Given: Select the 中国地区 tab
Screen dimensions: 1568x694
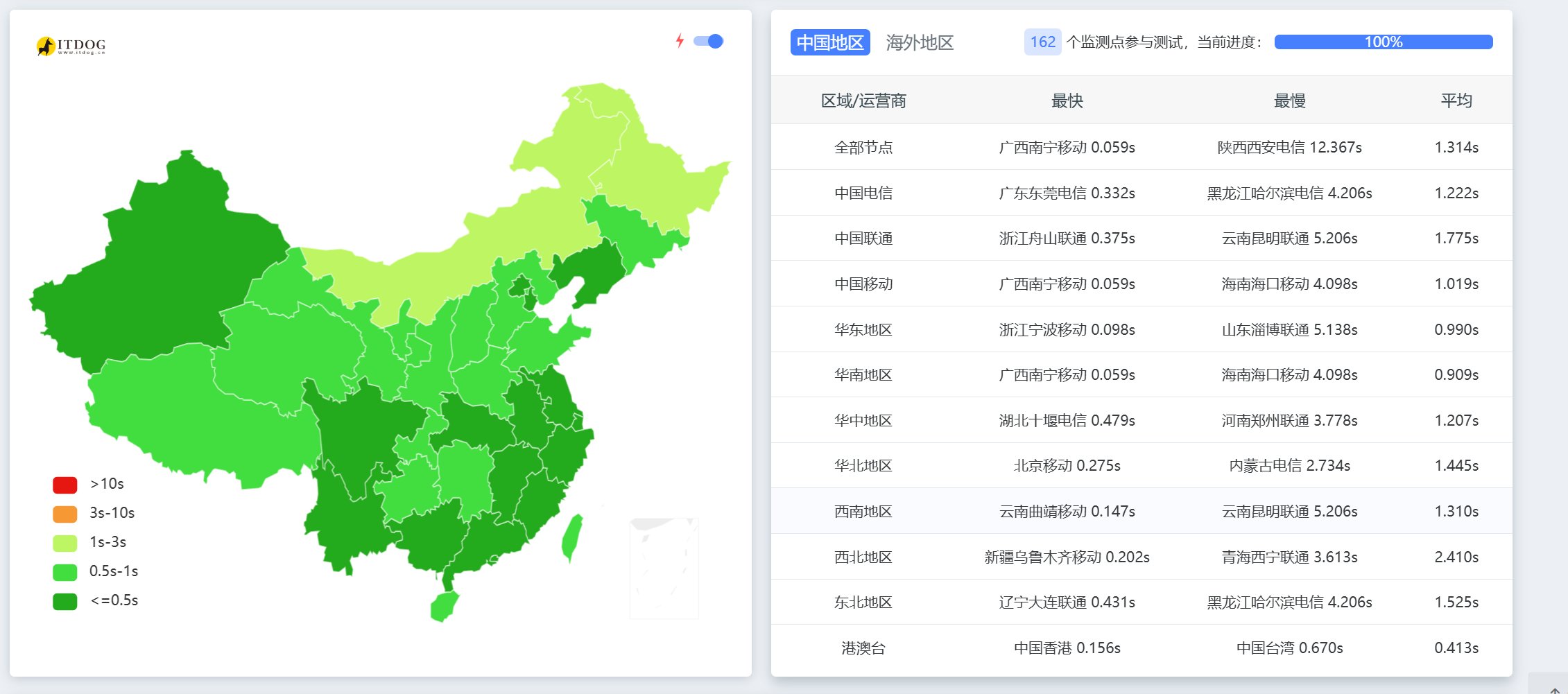Looking at the screenshot, I should coord(829,42).
